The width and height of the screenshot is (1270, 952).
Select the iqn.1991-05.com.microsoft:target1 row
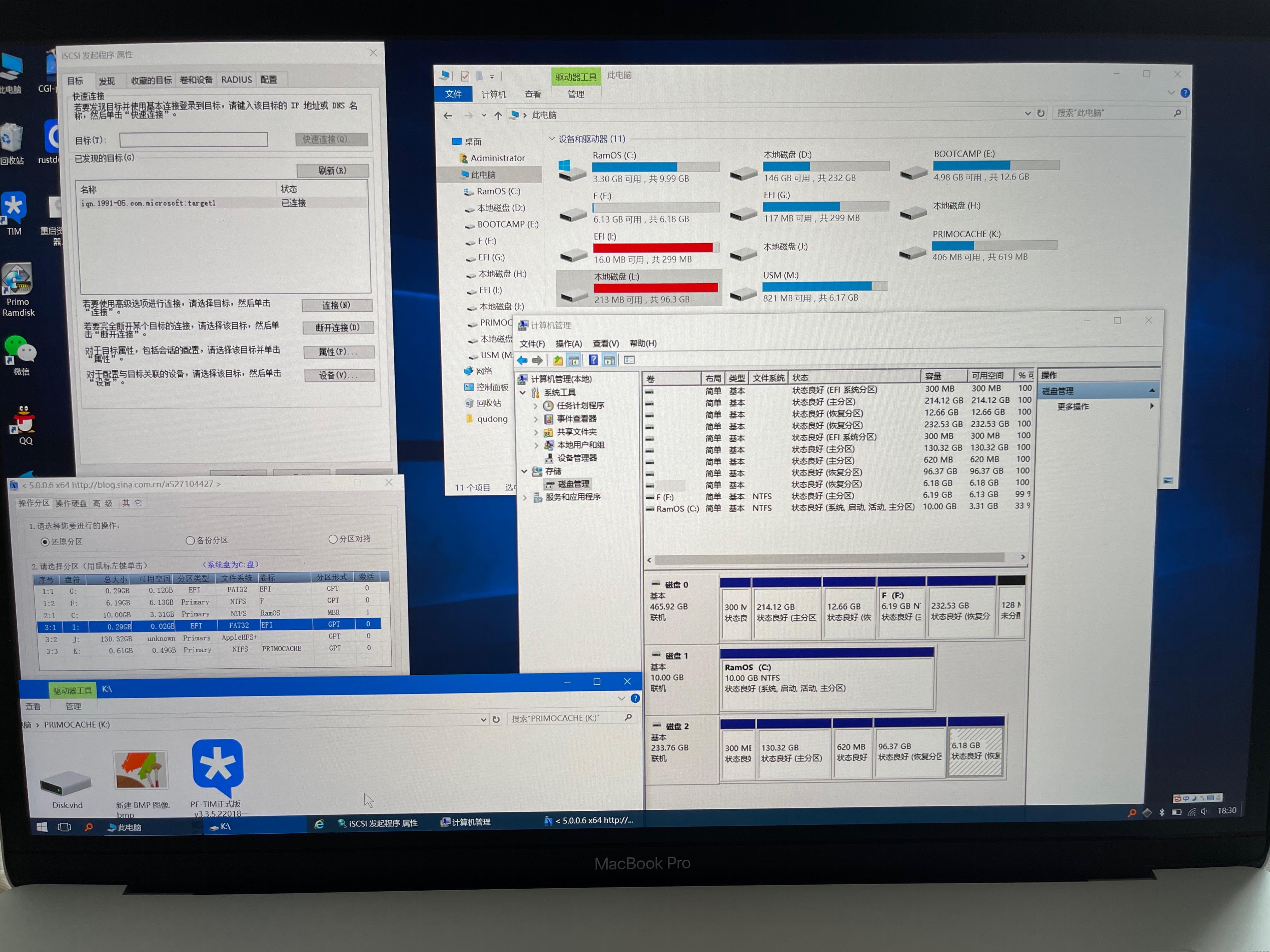click(223, 203)
